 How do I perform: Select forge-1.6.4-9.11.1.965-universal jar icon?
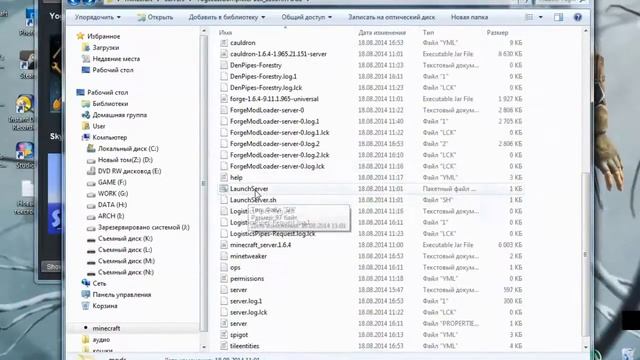coord(224,99)
